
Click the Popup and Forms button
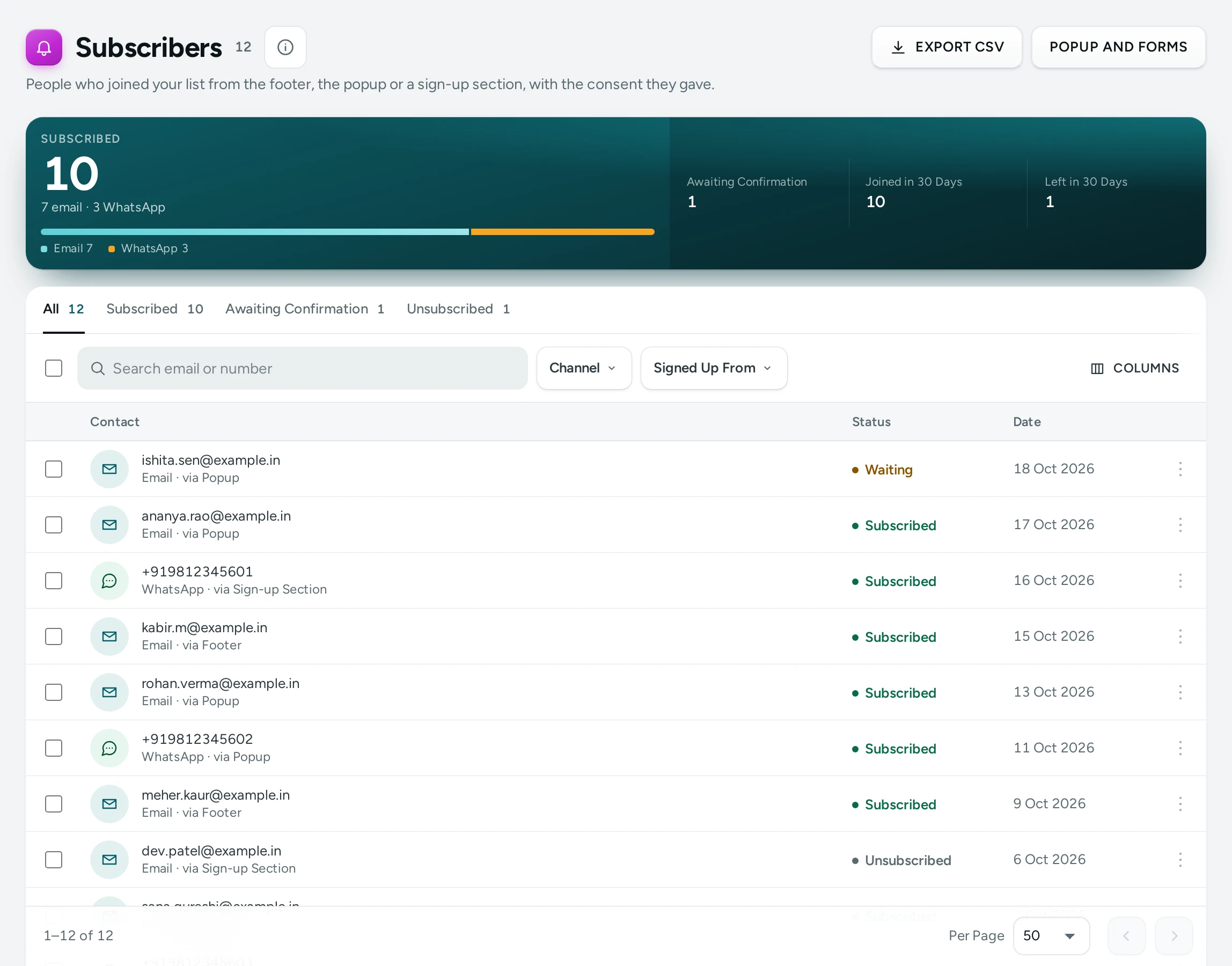1118,47
